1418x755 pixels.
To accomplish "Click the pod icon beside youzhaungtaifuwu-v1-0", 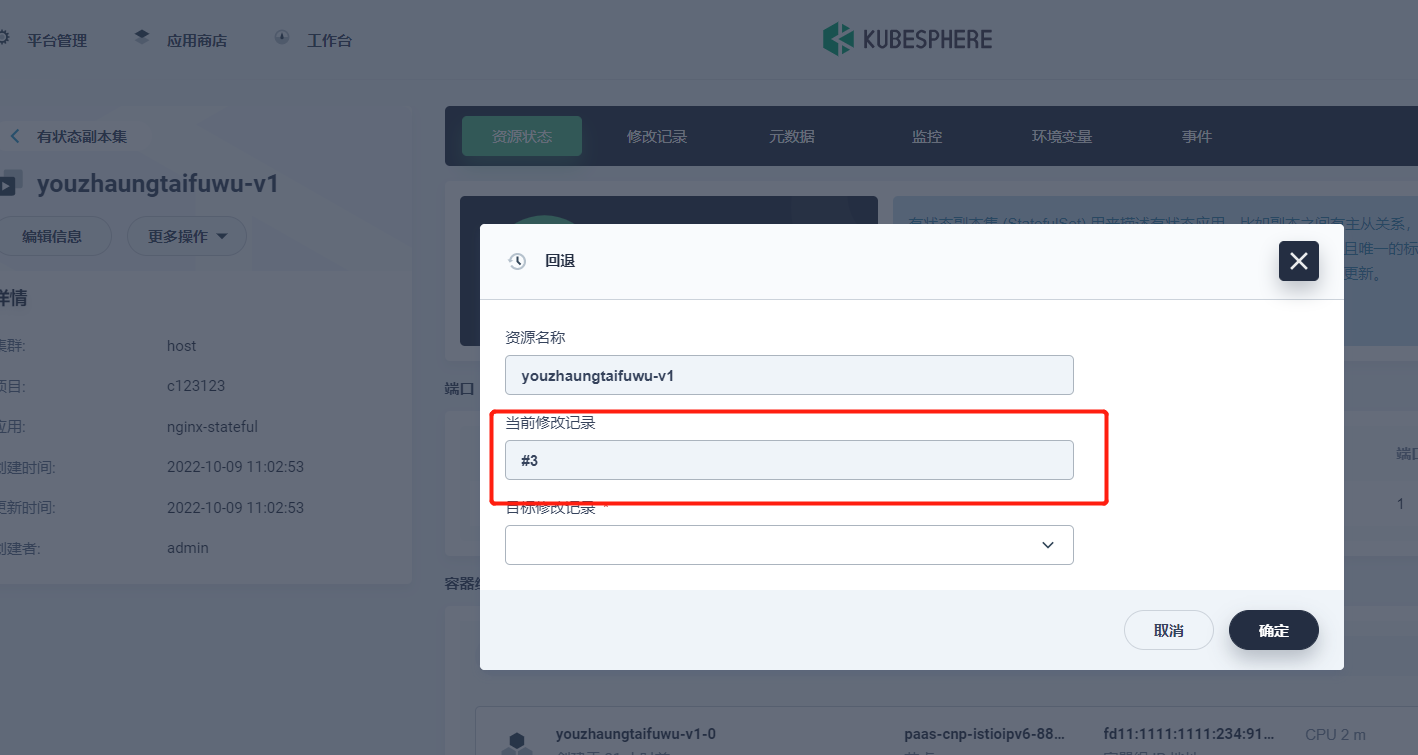I will [517, 739].
